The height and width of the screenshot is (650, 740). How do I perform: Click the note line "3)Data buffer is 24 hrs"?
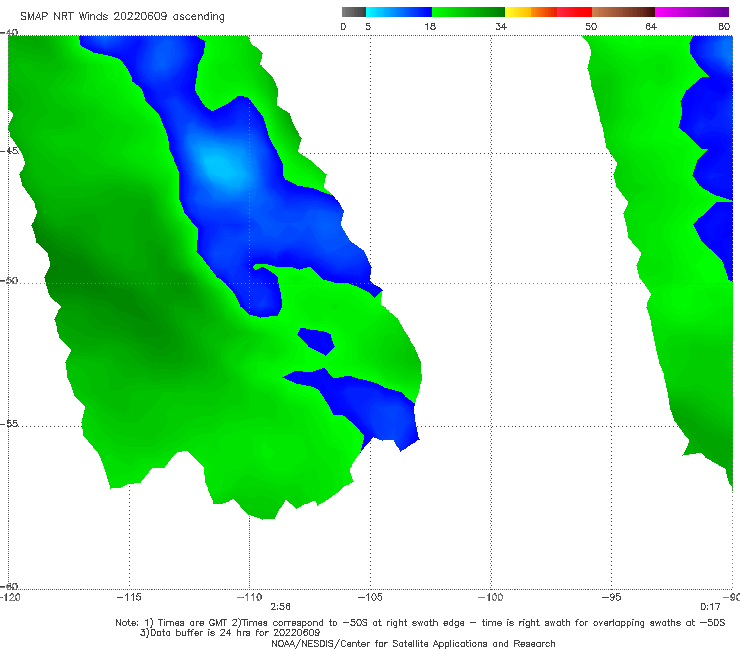230,633
